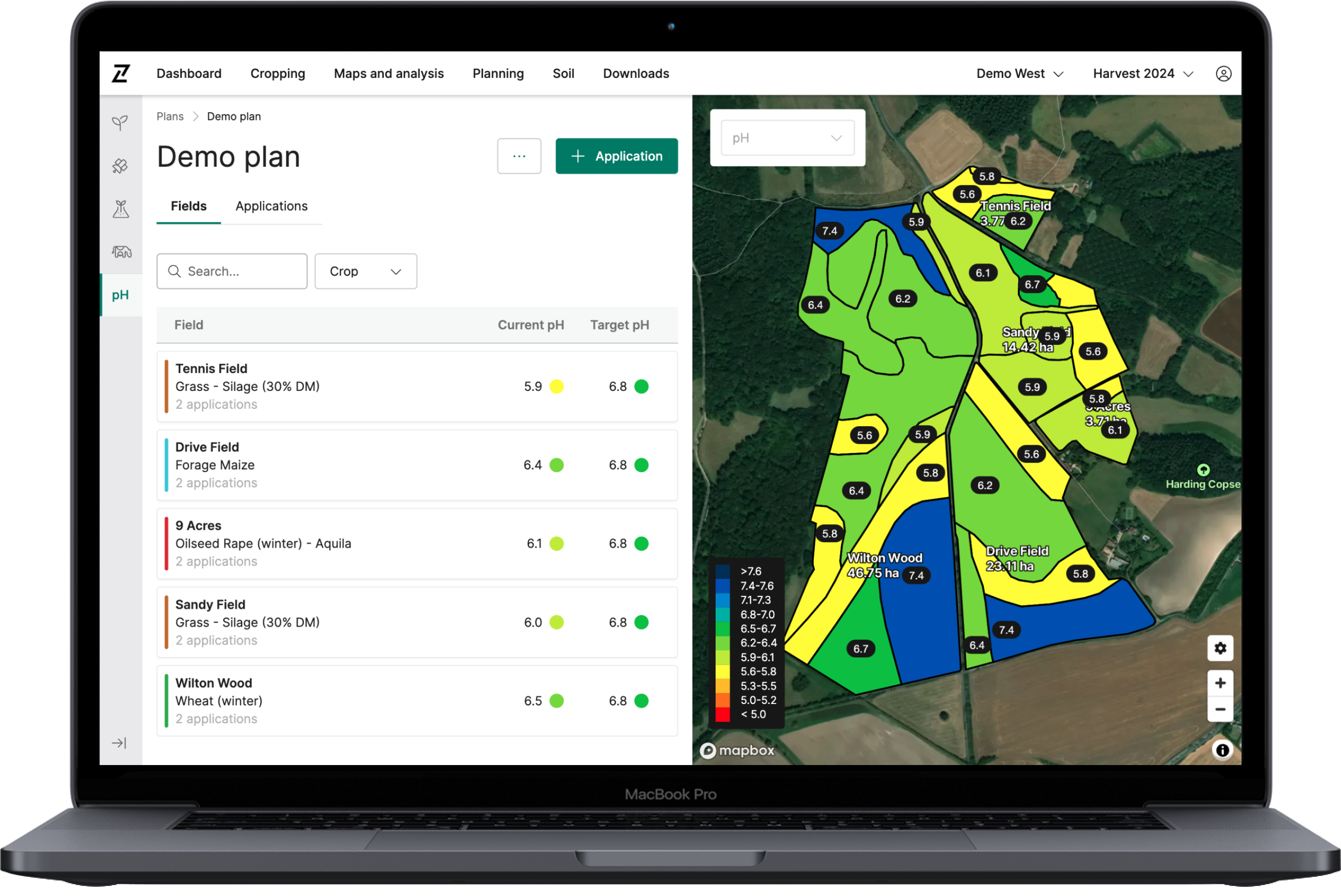
Task: Click the map settings gear icon
Action: [1220, 648]
